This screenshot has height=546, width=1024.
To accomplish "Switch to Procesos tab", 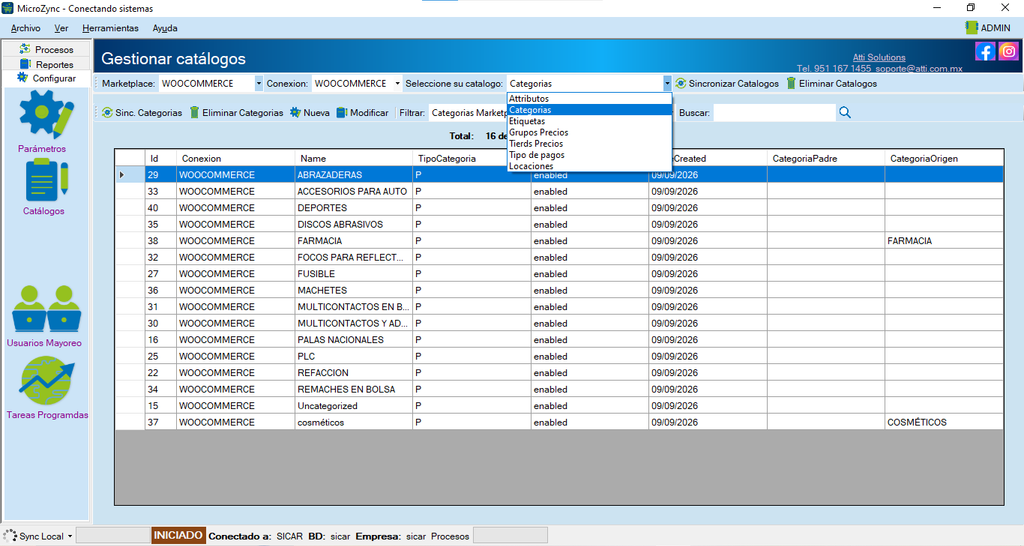I will [46, 49].
